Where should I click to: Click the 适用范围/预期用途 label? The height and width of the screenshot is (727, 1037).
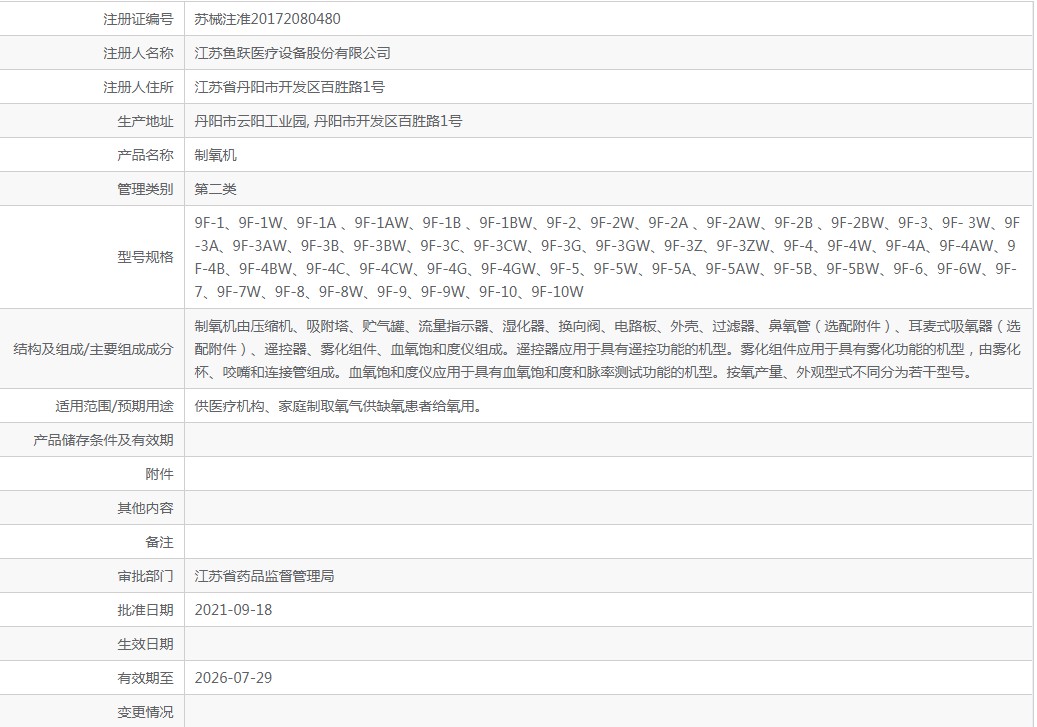click(114, 406)
